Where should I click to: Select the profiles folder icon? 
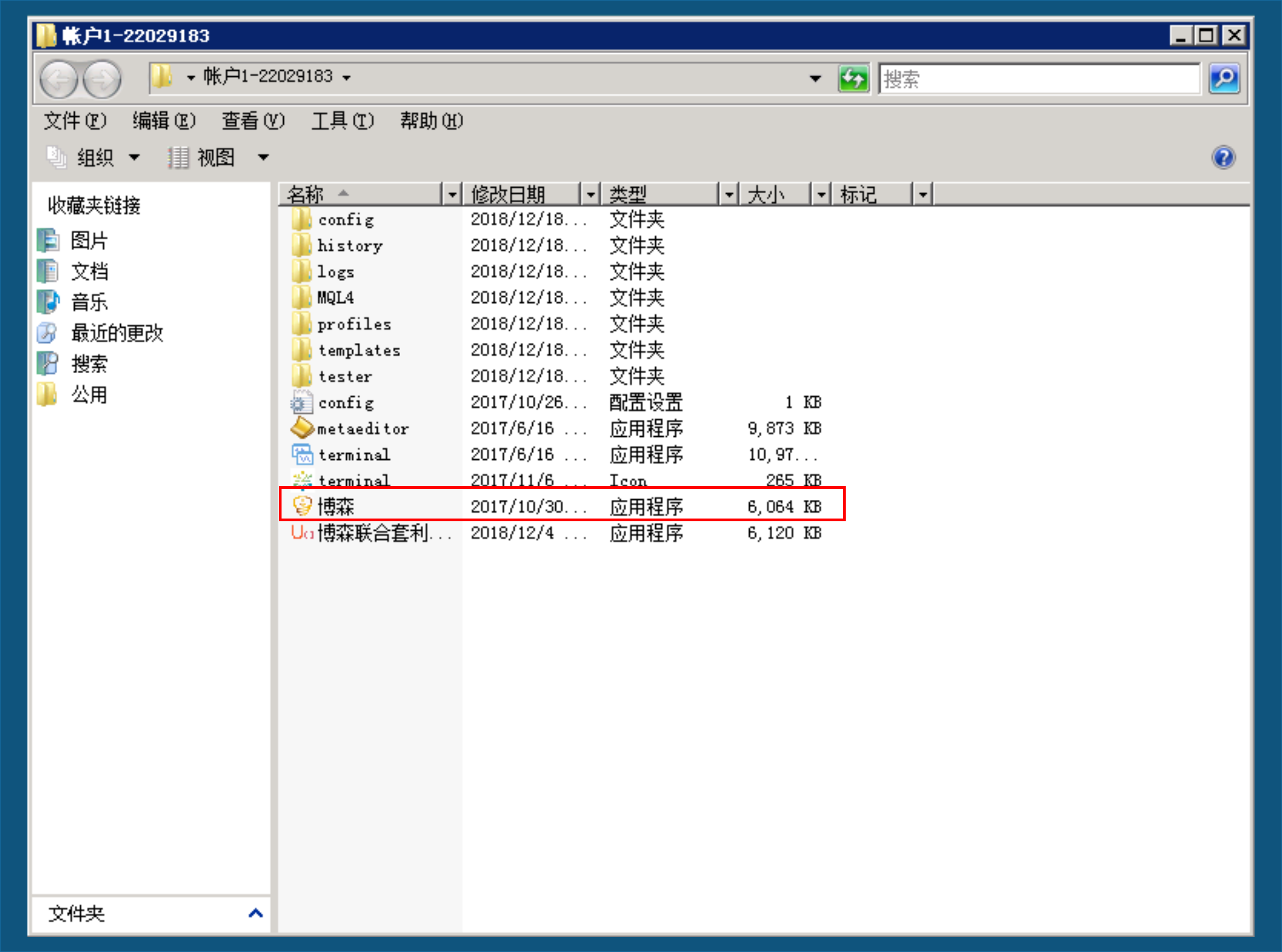(301, 324)
